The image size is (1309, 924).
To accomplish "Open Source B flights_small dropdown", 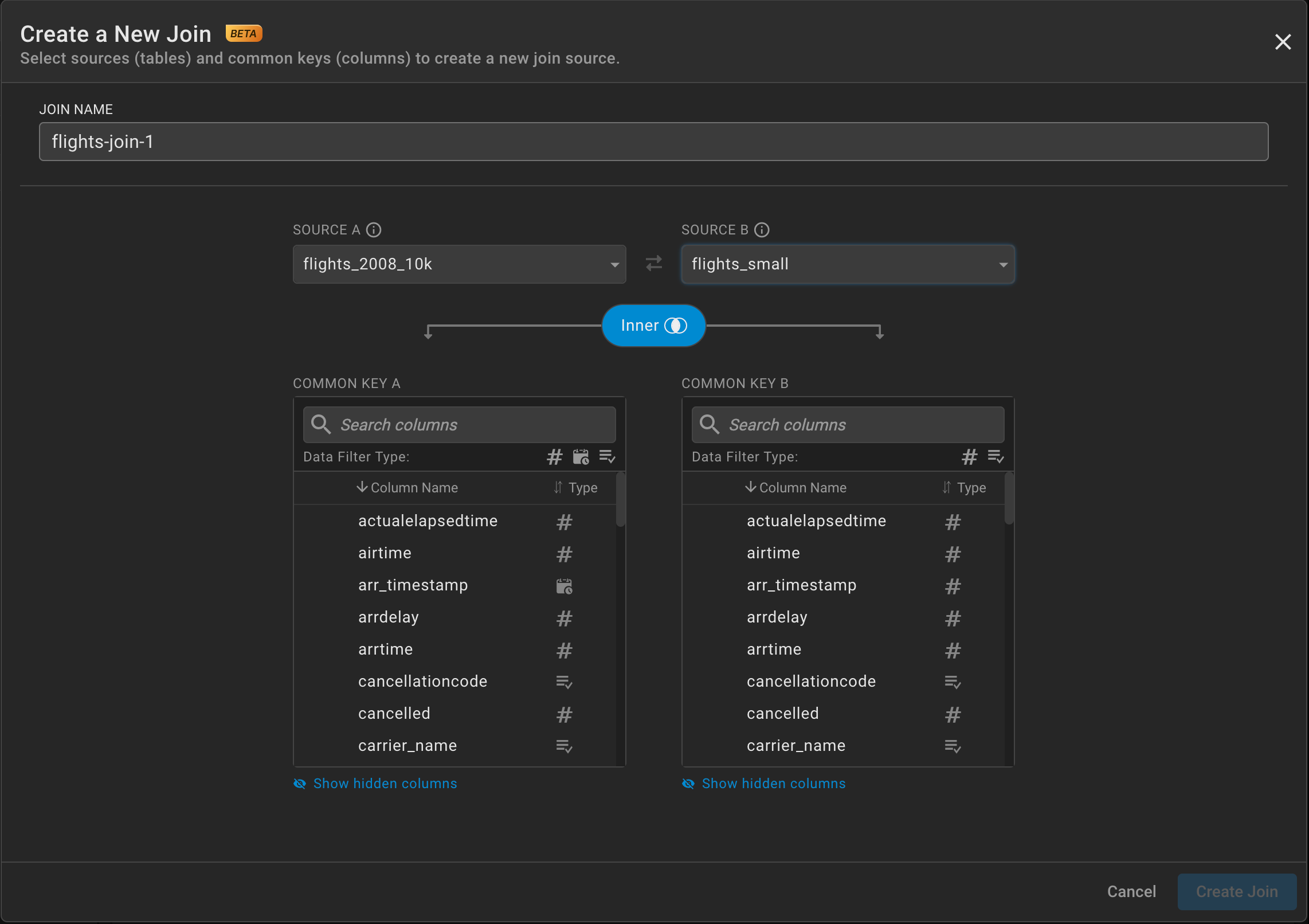I will pos(848,264).
